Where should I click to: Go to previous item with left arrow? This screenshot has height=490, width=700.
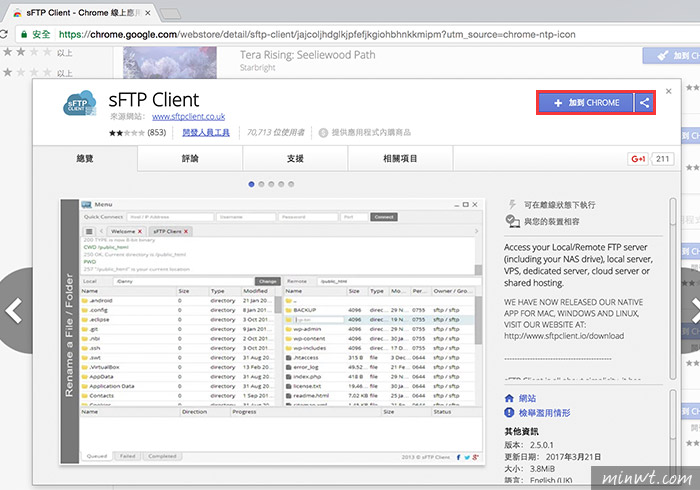point(15,311)
